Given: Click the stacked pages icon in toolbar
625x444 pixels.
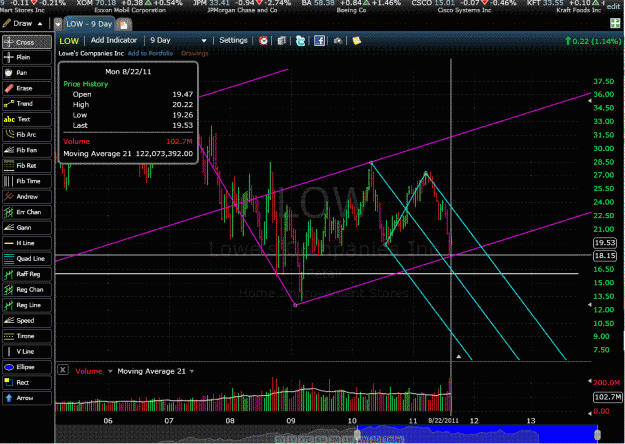Looking at the screenshot, I should pyautogui.click(x=282, y=41).
